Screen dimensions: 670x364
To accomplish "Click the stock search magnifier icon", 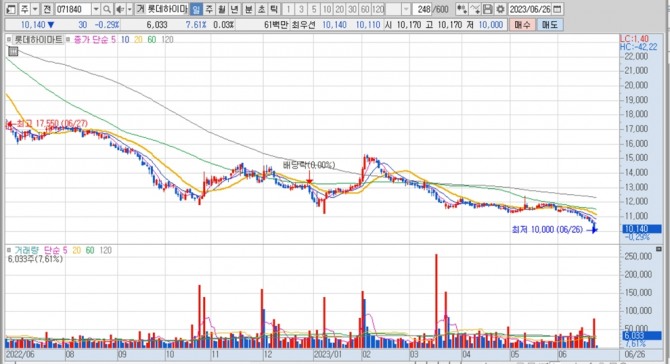I will coord(107,9).
